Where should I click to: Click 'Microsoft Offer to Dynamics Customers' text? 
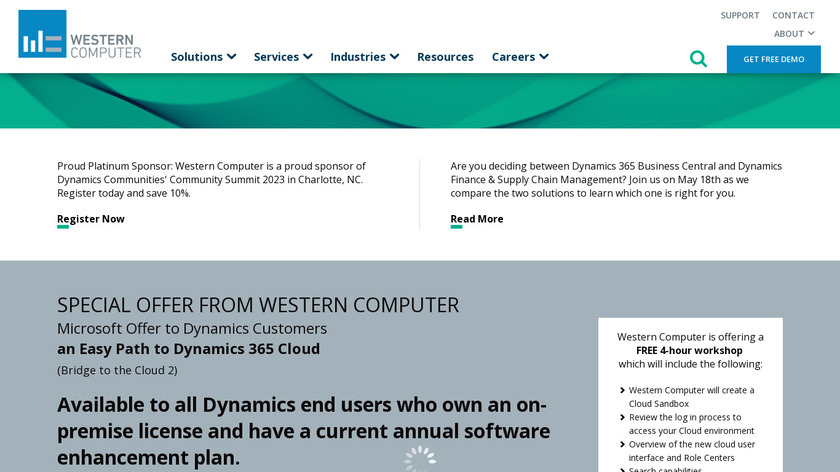tap(192, 328)
